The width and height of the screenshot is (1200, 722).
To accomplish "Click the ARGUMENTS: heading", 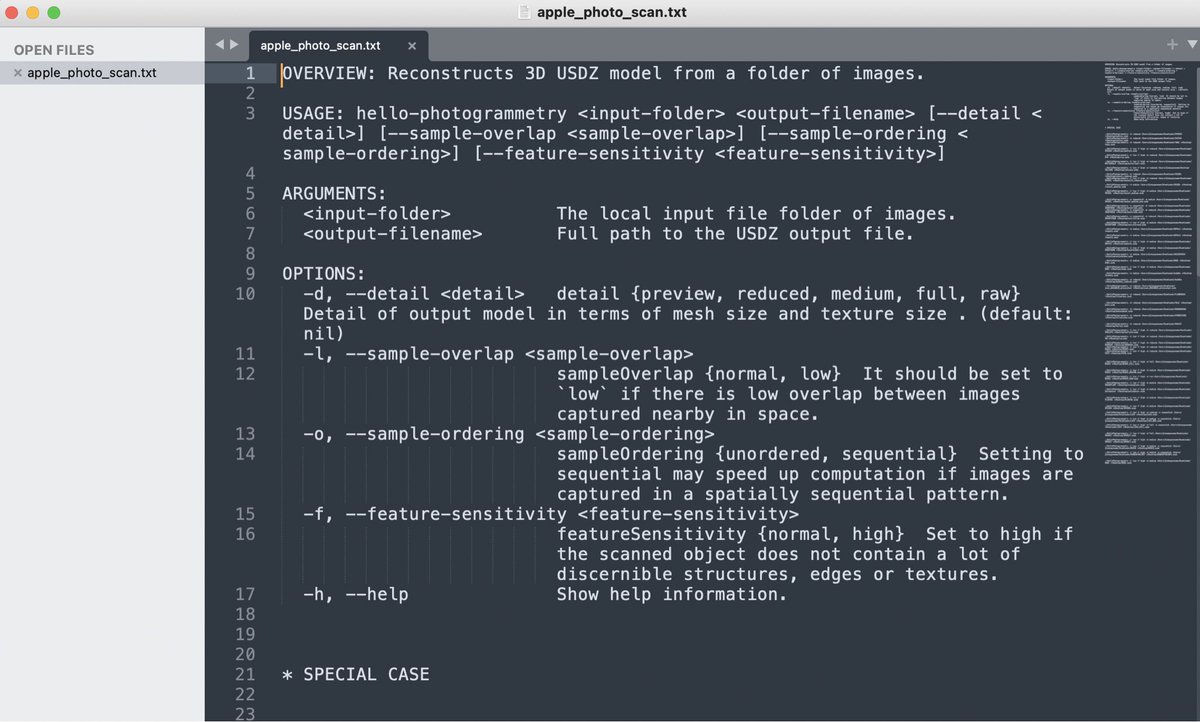I will point(334,193).
